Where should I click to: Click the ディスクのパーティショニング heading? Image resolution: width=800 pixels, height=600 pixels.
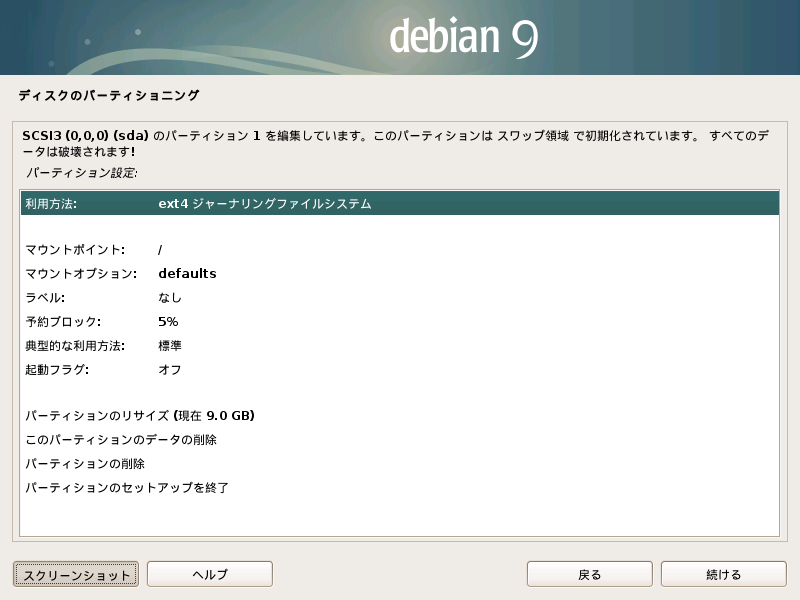109,96
